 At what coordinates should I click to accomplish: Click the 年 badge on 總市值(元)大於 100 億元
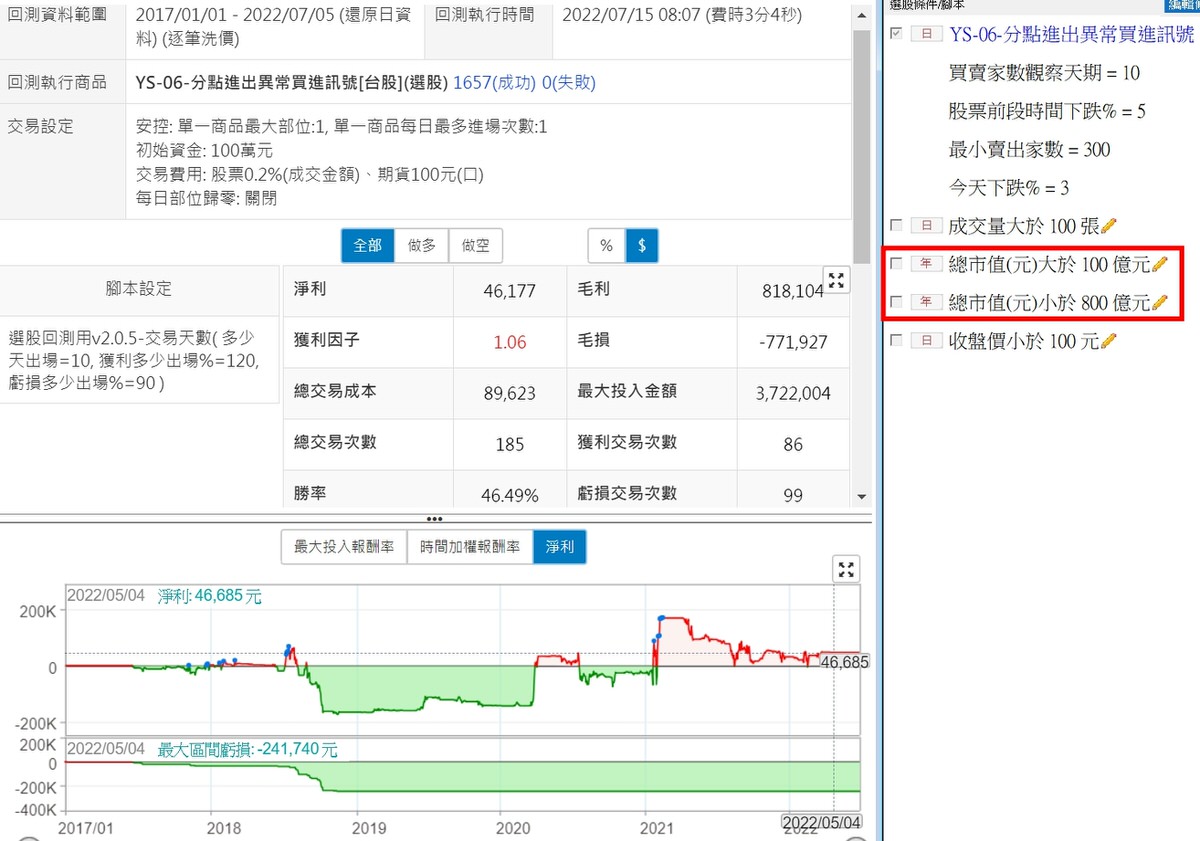click(927, 264)
